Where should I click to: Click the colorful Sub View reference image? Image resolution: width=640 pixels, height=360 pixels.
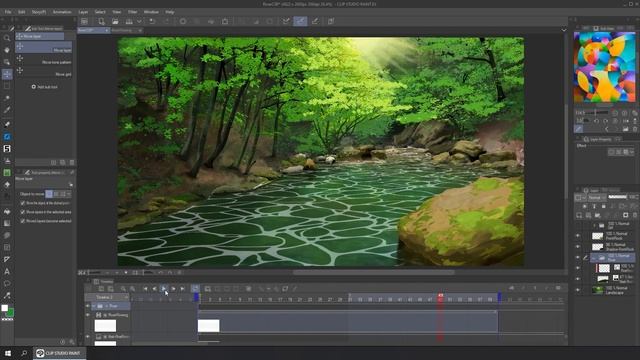[x=604, y=67]
